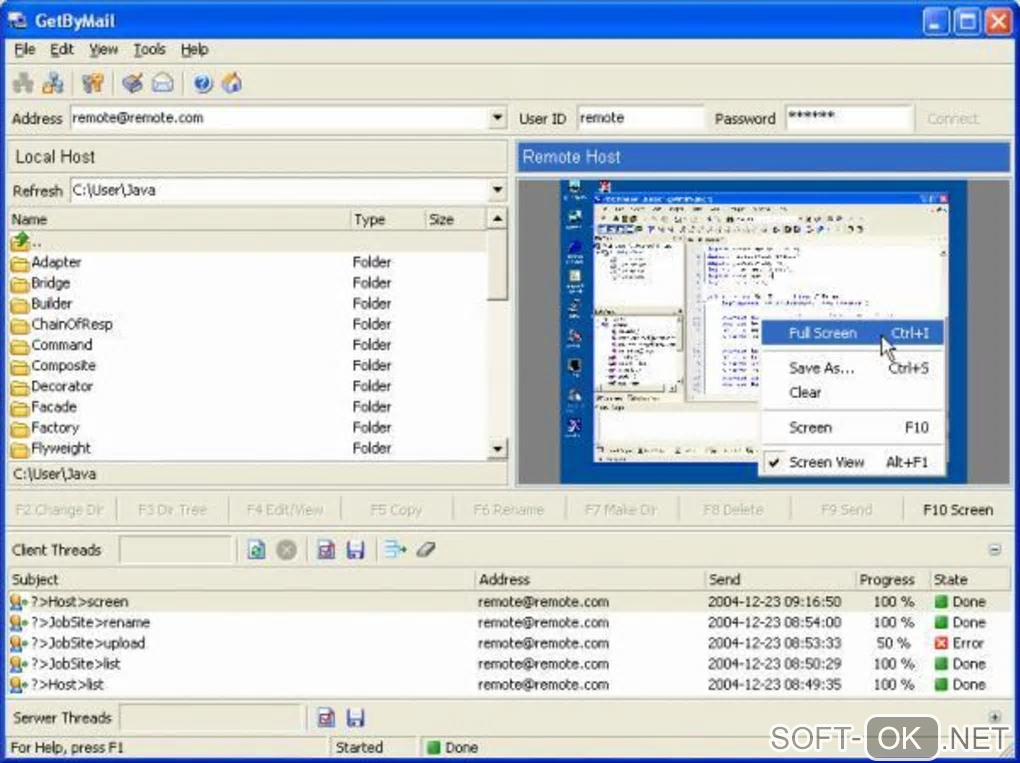Click the Flyweight folder icon
The width and height of the screenshot is (1020, 763).
(x=20, y=449)
